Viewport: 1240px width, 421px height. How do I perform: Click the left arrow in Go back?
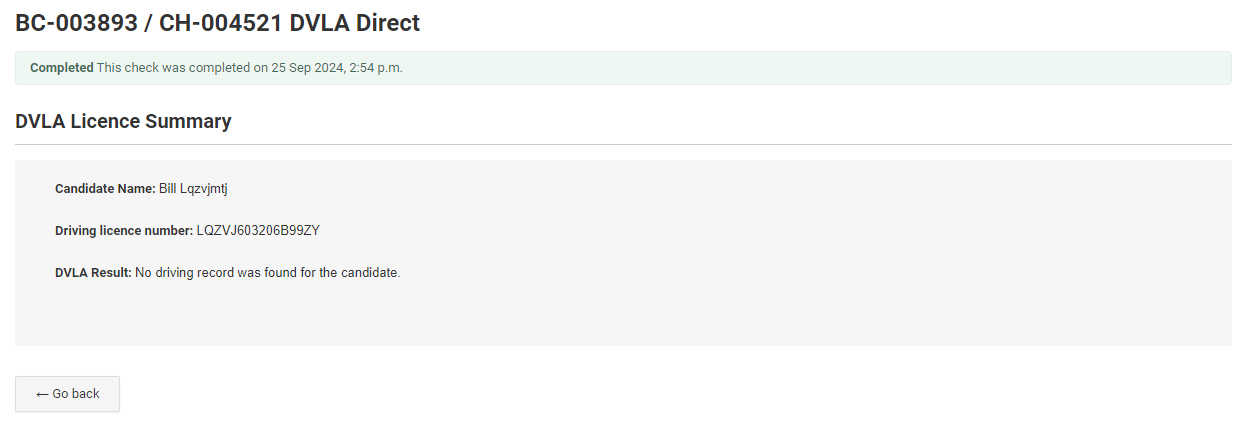coord(42,394)
